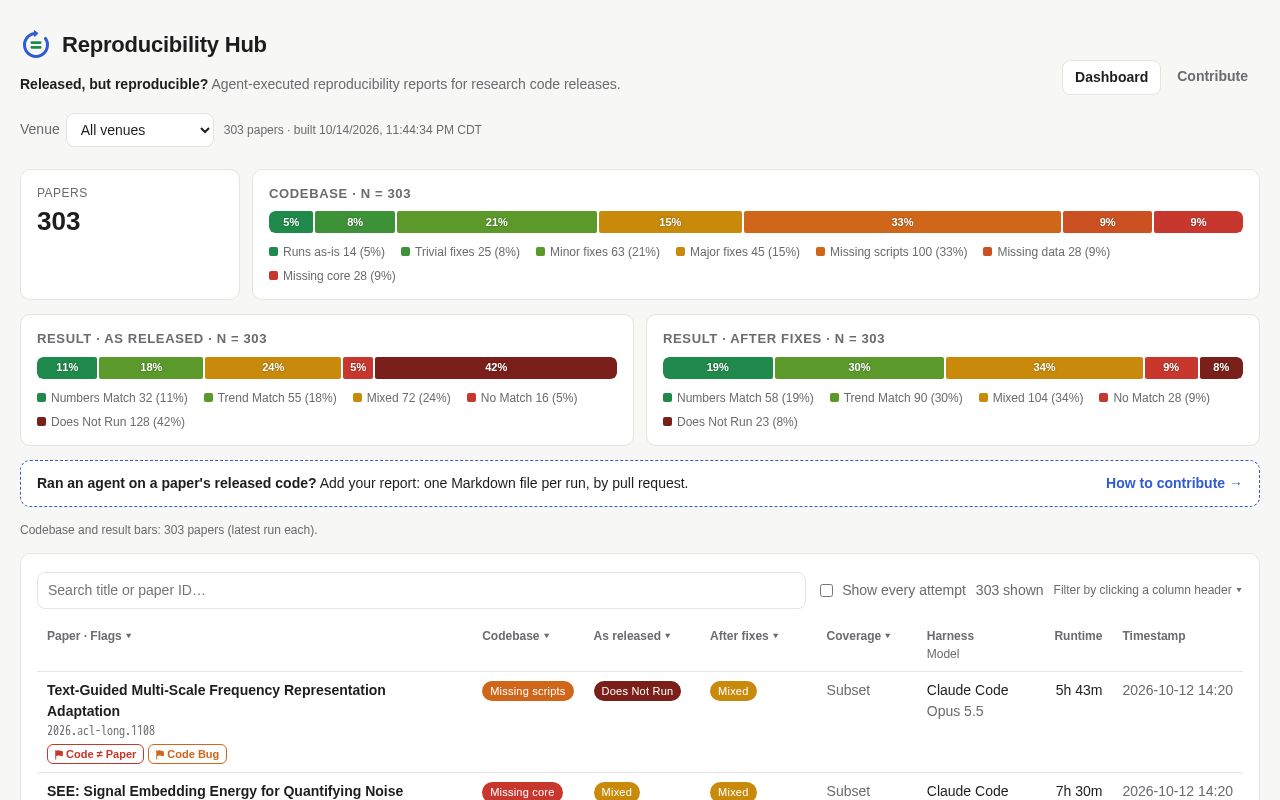Open the Paper · Flags column filter

click(x=89, y=636)
